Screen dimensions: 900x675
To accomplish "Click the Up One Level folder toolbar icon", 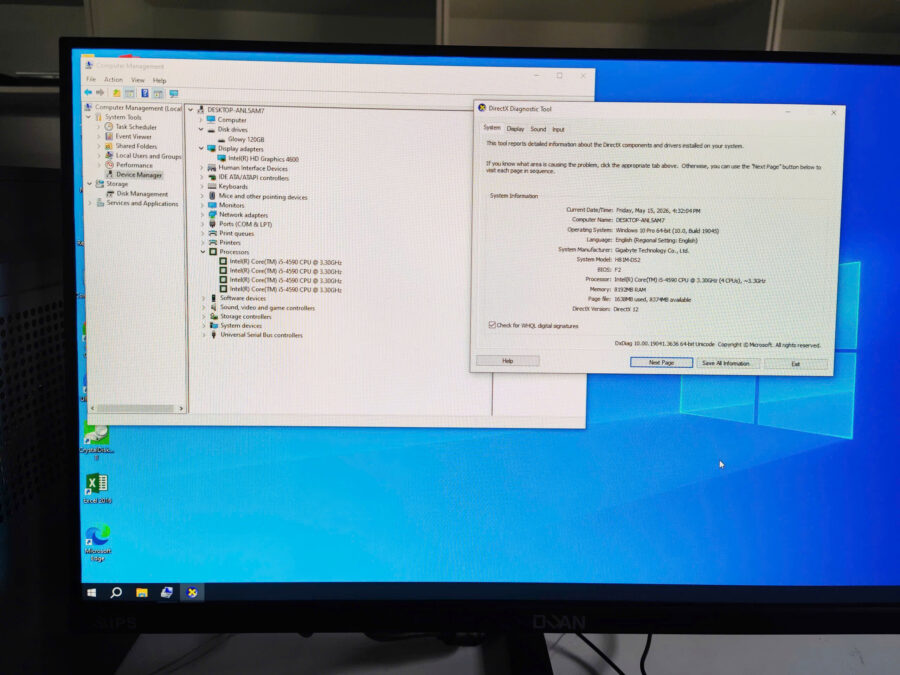I will click(x=117, y=93).
